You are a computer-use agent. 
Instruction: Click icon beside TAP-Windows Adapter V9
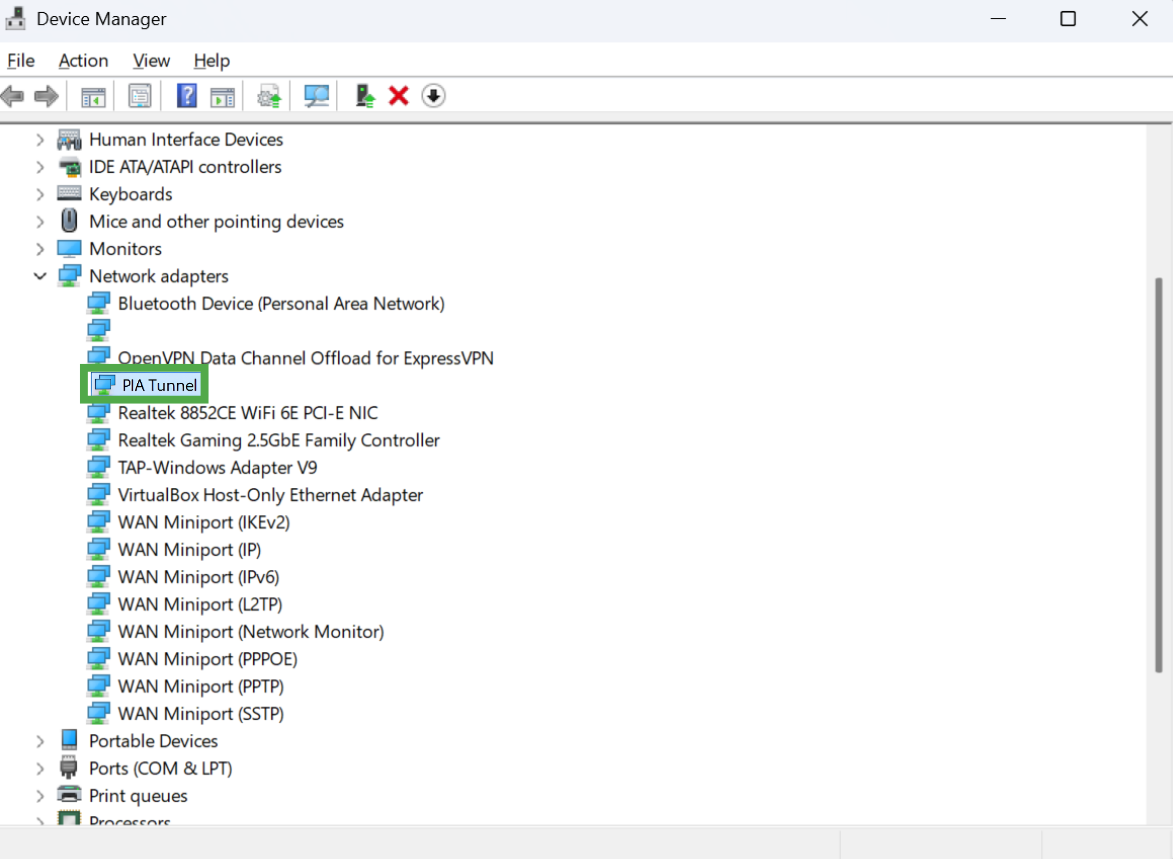pyautogui.click(x=99, y=467)
